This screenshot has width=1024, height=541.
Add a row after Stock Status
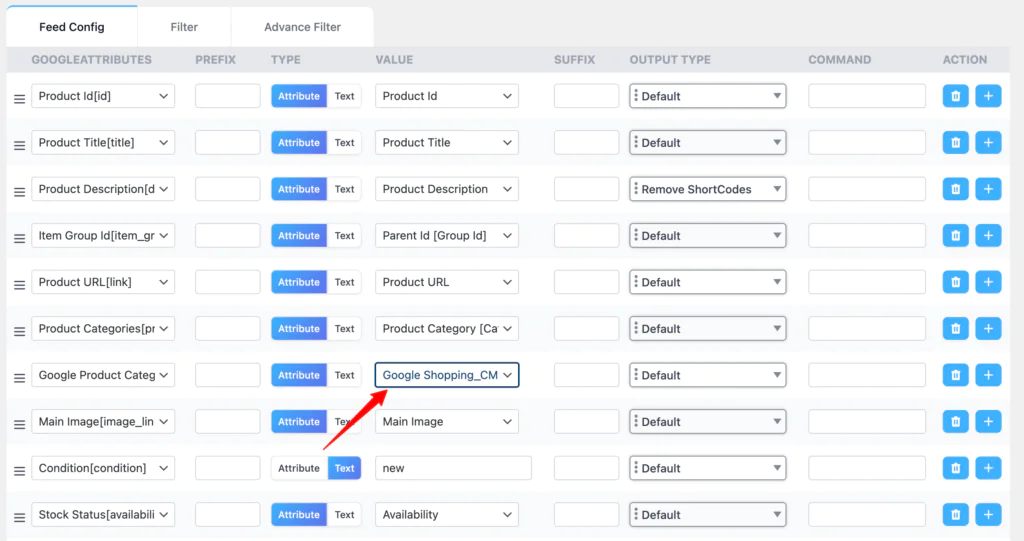click(988, 515)
